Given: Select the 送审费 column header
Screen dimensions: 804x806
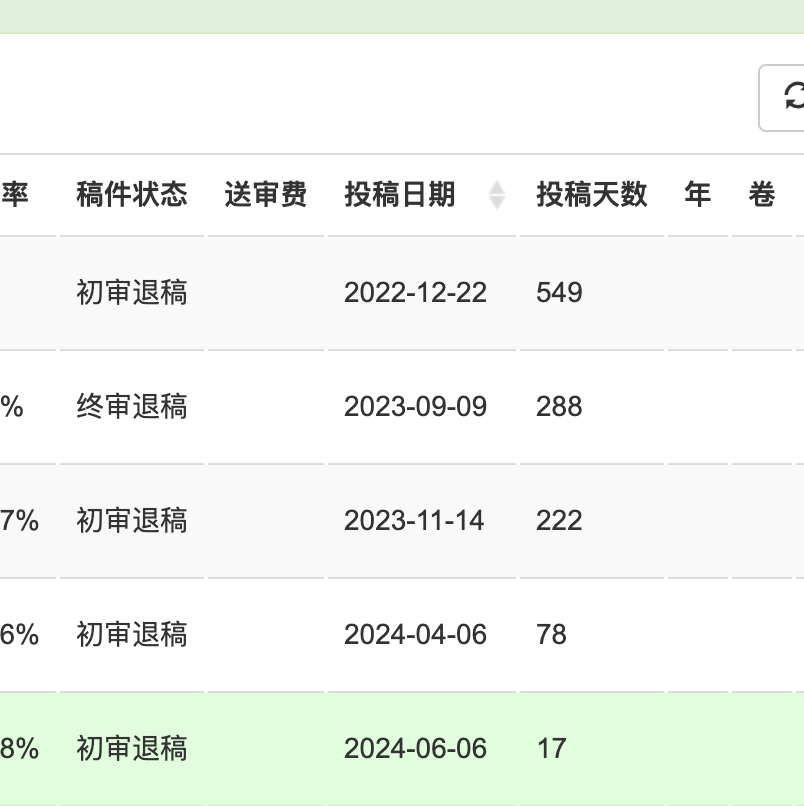Looking at the screenshot, I should coord(266,194).
